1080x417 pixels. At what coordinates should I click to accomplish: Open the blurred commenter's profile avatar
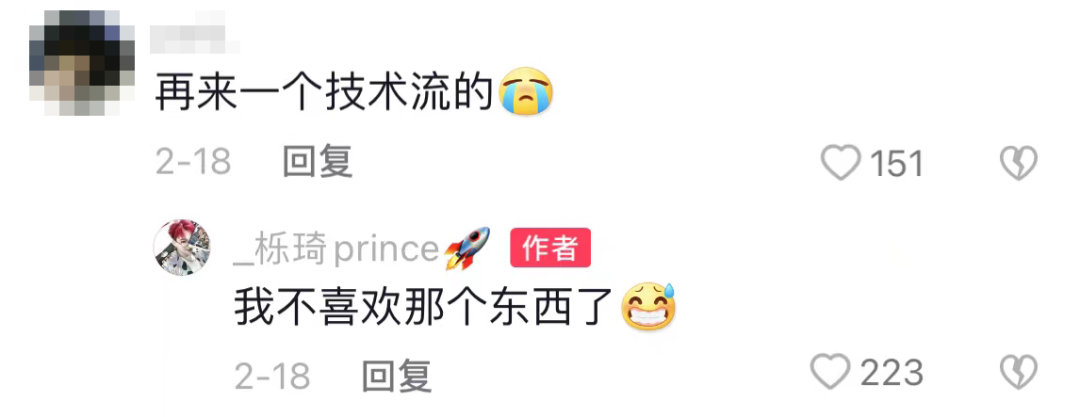click(x=82, y=63)
